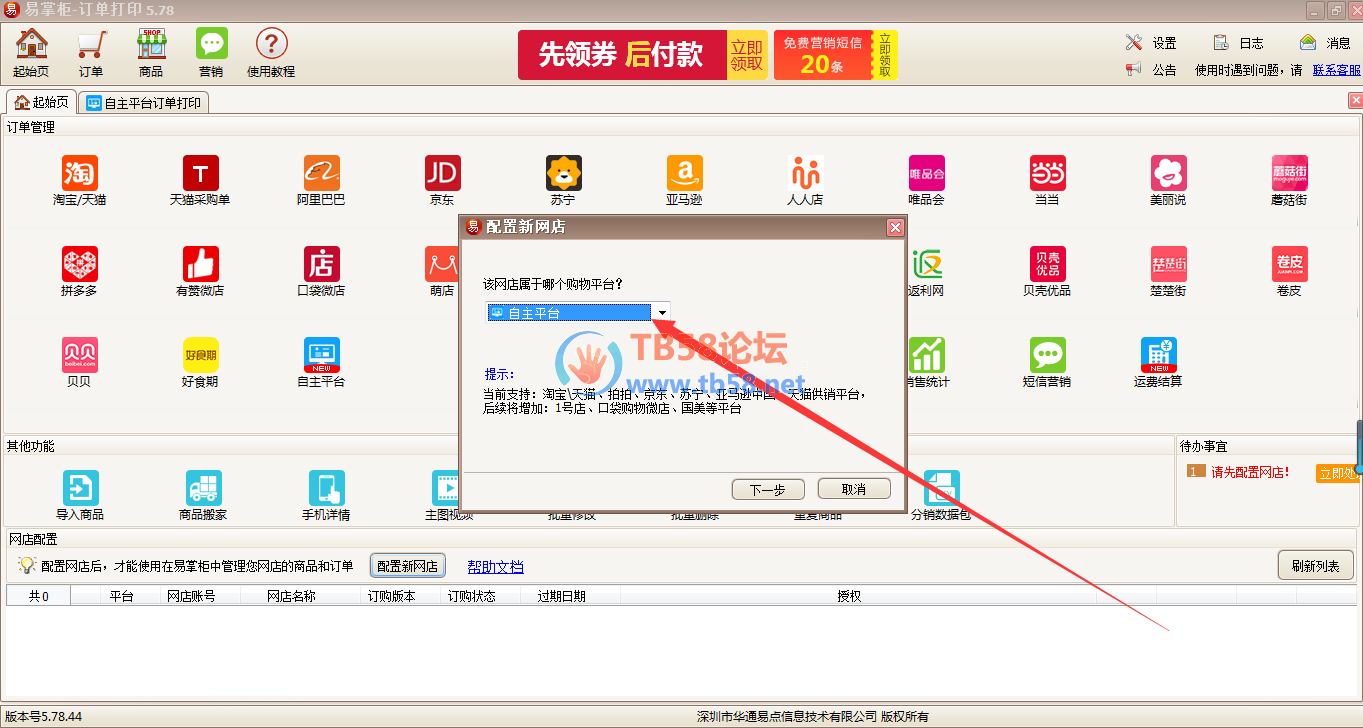Select the 亚马逊 Amazon icon

(684, 174)
